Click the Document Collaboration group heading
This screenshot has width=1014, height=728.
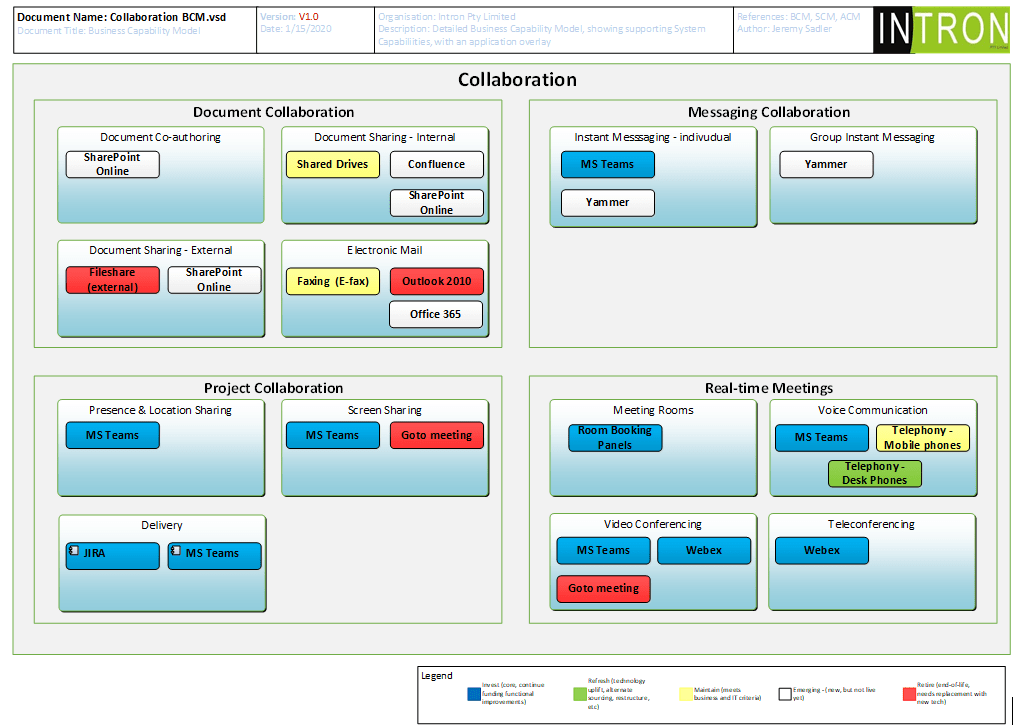[273, 112]
